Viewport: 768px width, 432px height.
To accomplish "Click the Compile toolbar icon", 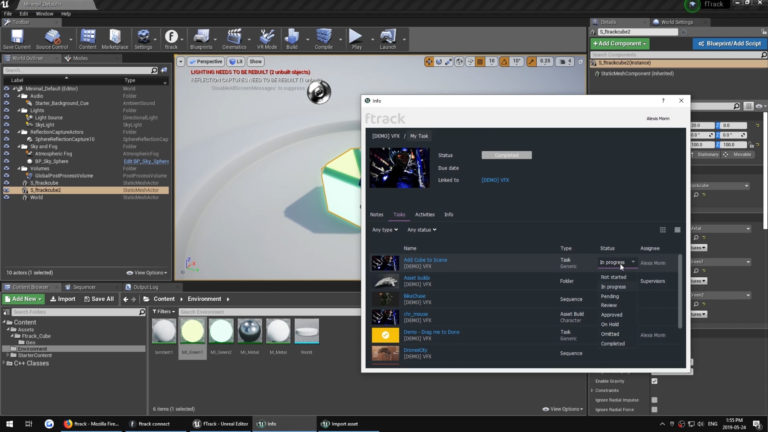I will 323,39.
